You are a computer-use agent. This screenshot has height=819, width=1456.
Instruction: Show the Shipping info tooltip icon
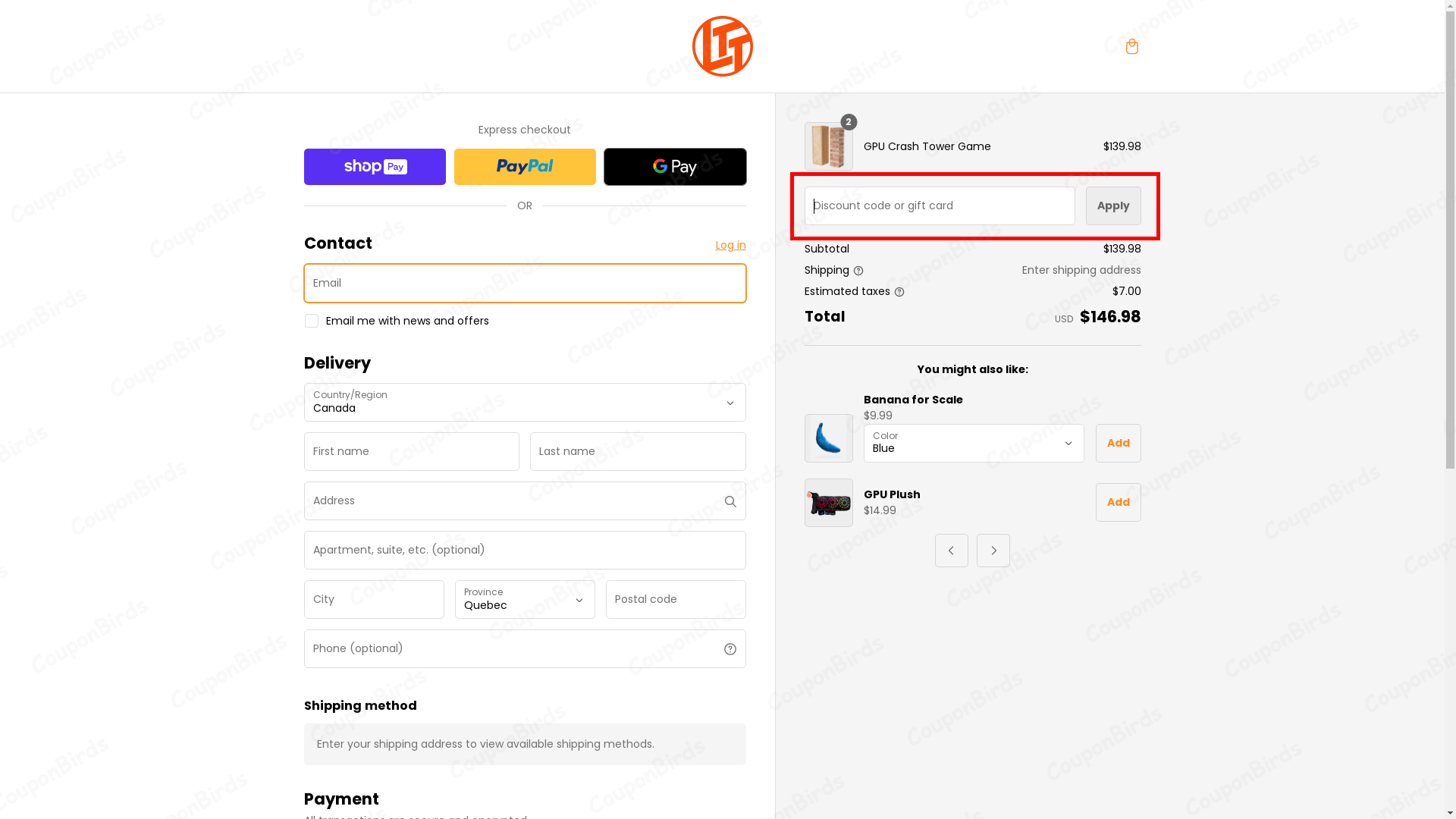click(x=859, y=270)
